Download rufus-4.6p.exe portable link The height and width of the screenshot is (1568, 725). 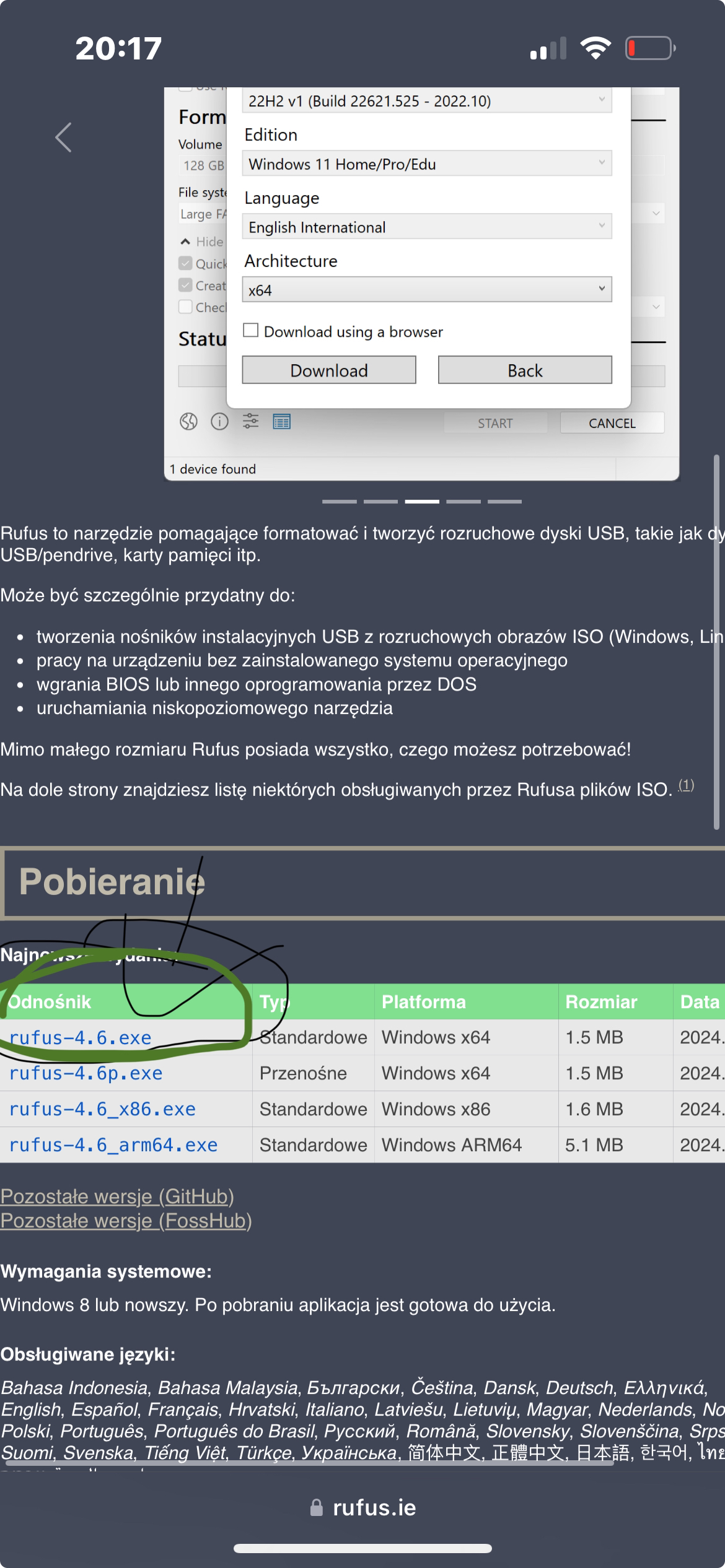click(x=86, y=1073)
